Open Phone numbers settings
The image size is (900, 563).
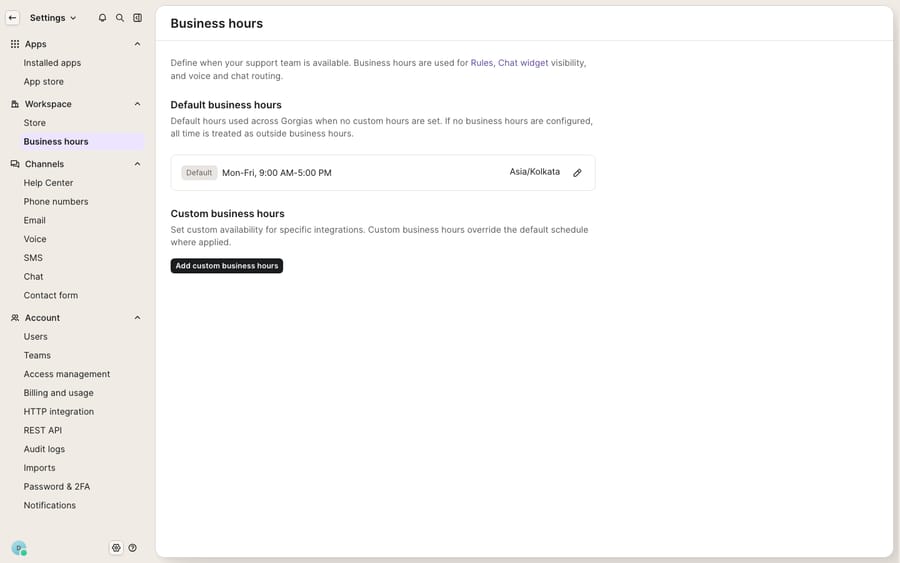click(56, 201)
